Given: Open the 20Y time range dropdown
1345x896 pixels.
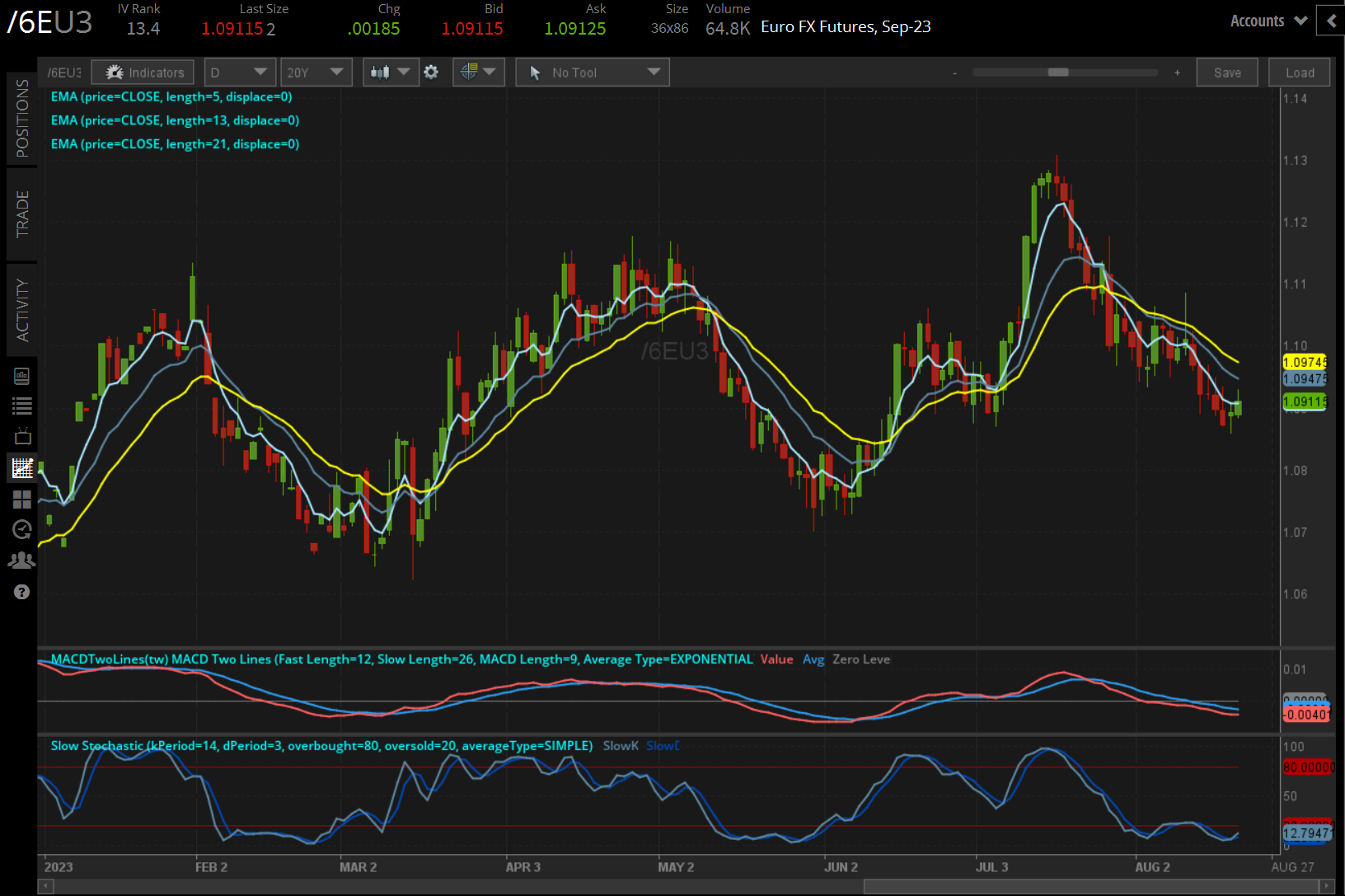Looking at the screenshot, I should [x=316, y=73].
